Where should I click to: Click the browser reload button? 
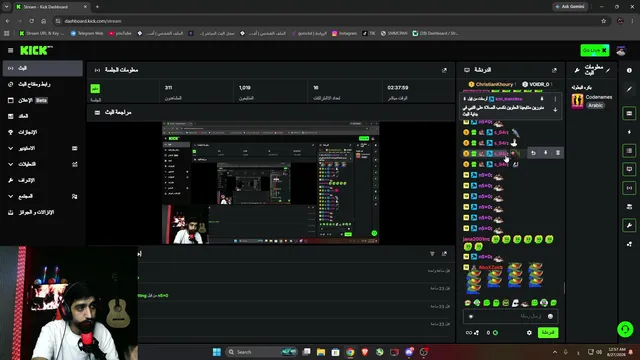pyautogui.click(x=31, y=21)
